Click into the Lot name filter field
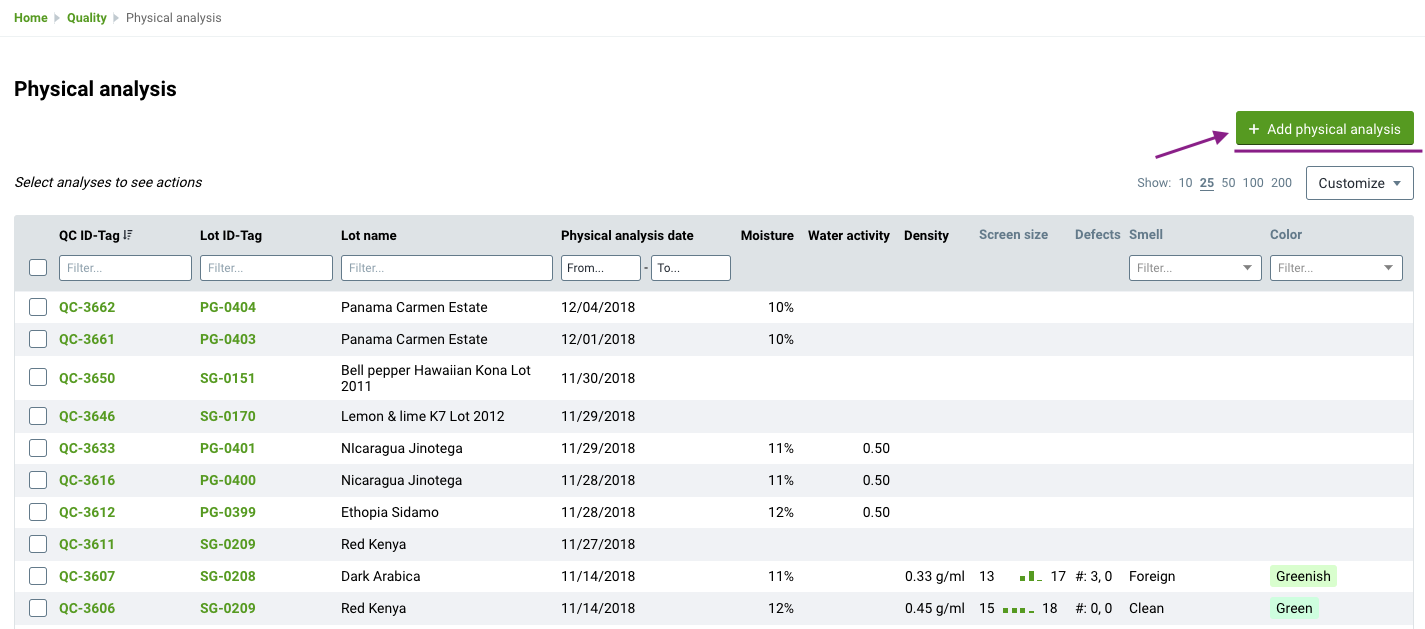1425x629 pixels. tap(447, 268)
